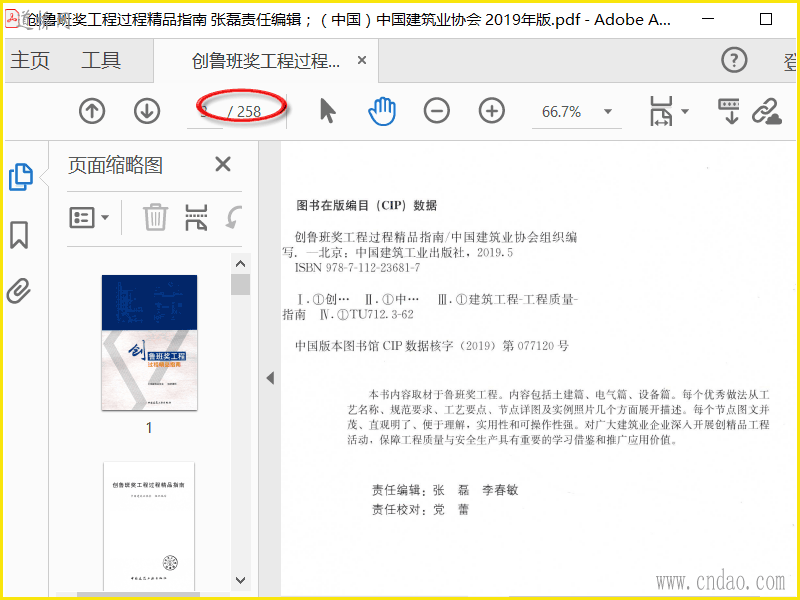Zoom in with the plus button
This screenshot has width=800, height=600.
(x=492, y=111)
